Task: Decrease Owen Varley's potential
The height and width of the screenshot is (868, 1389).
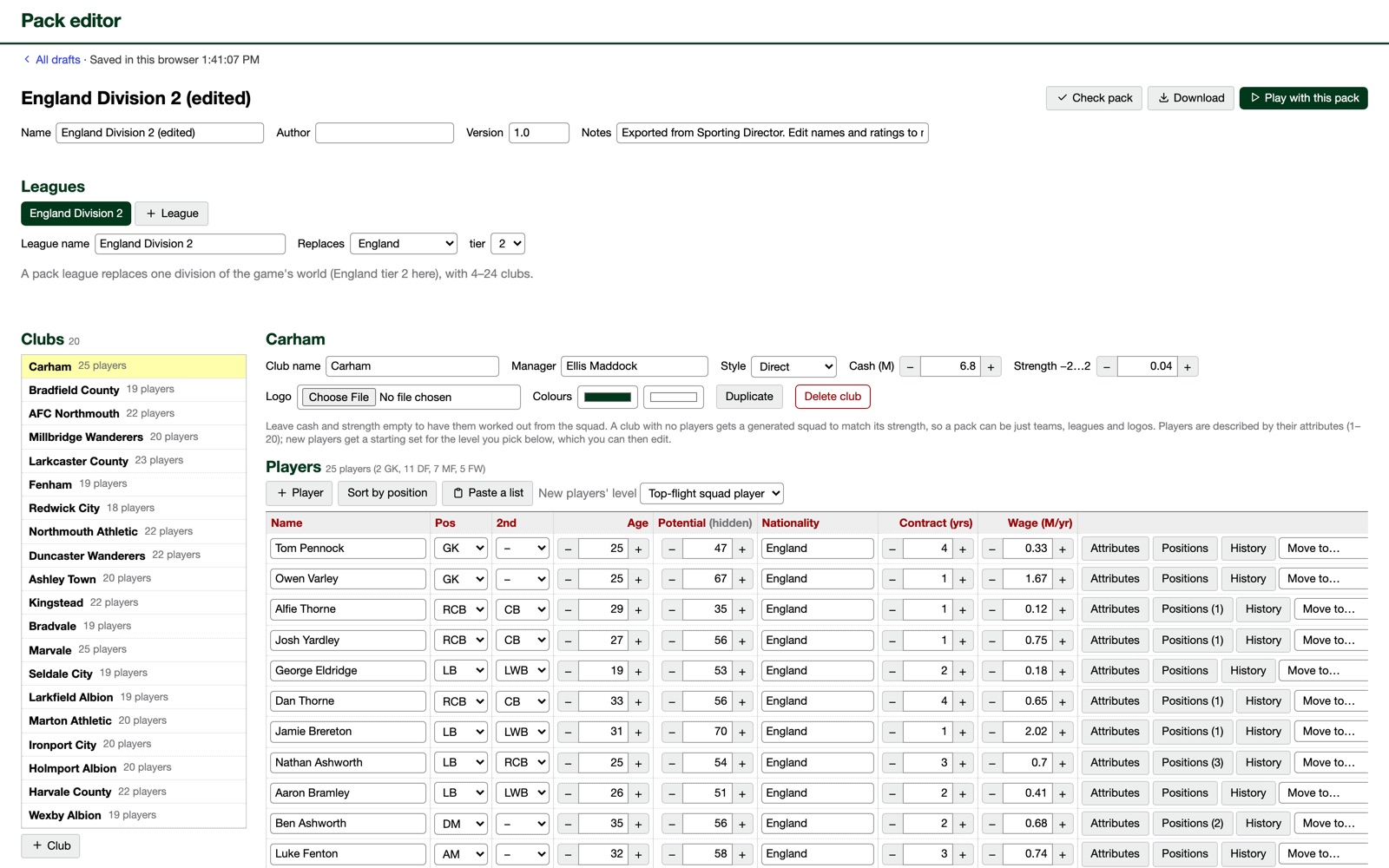Action: click(x=672, y=579)
